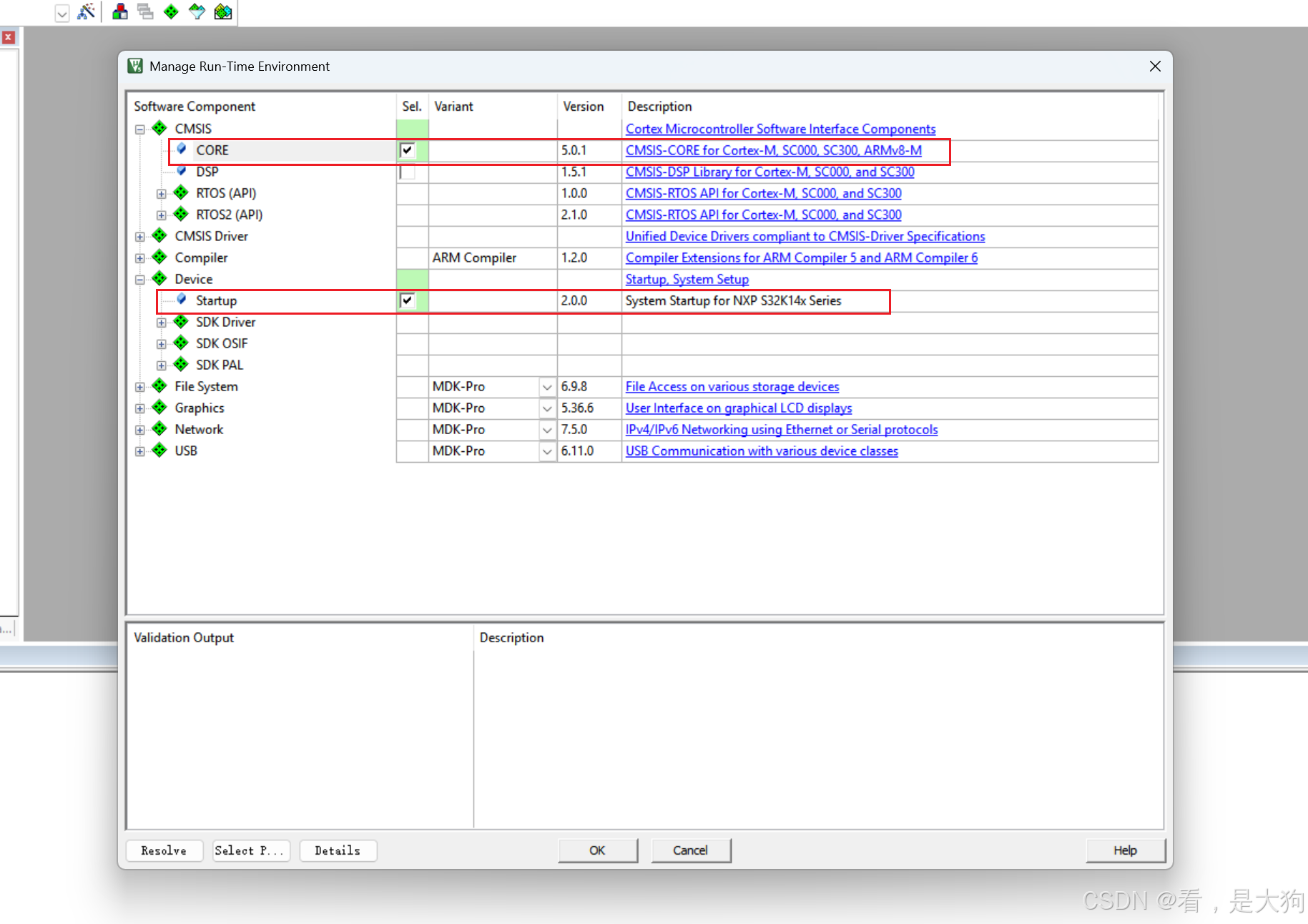Click the CORE component blue gem icon
The image size is (1308, 924).
pos(182,149)
